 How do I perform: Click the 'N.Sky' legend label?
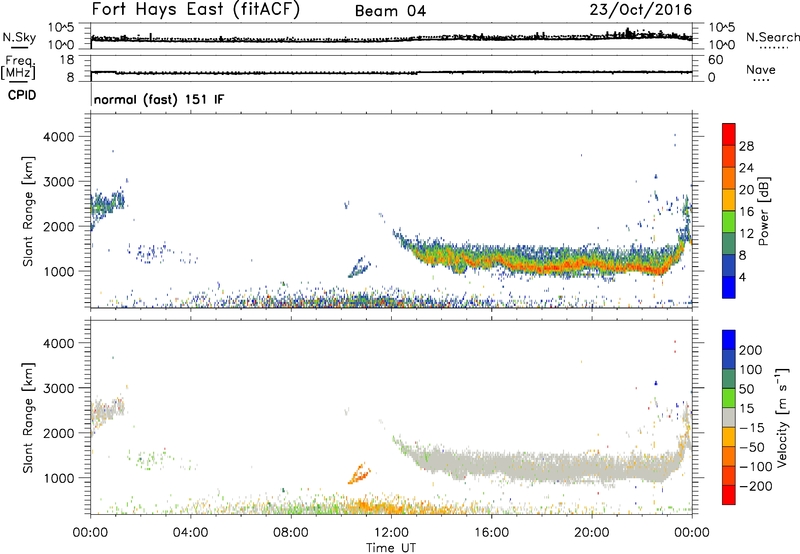[19, 37]
